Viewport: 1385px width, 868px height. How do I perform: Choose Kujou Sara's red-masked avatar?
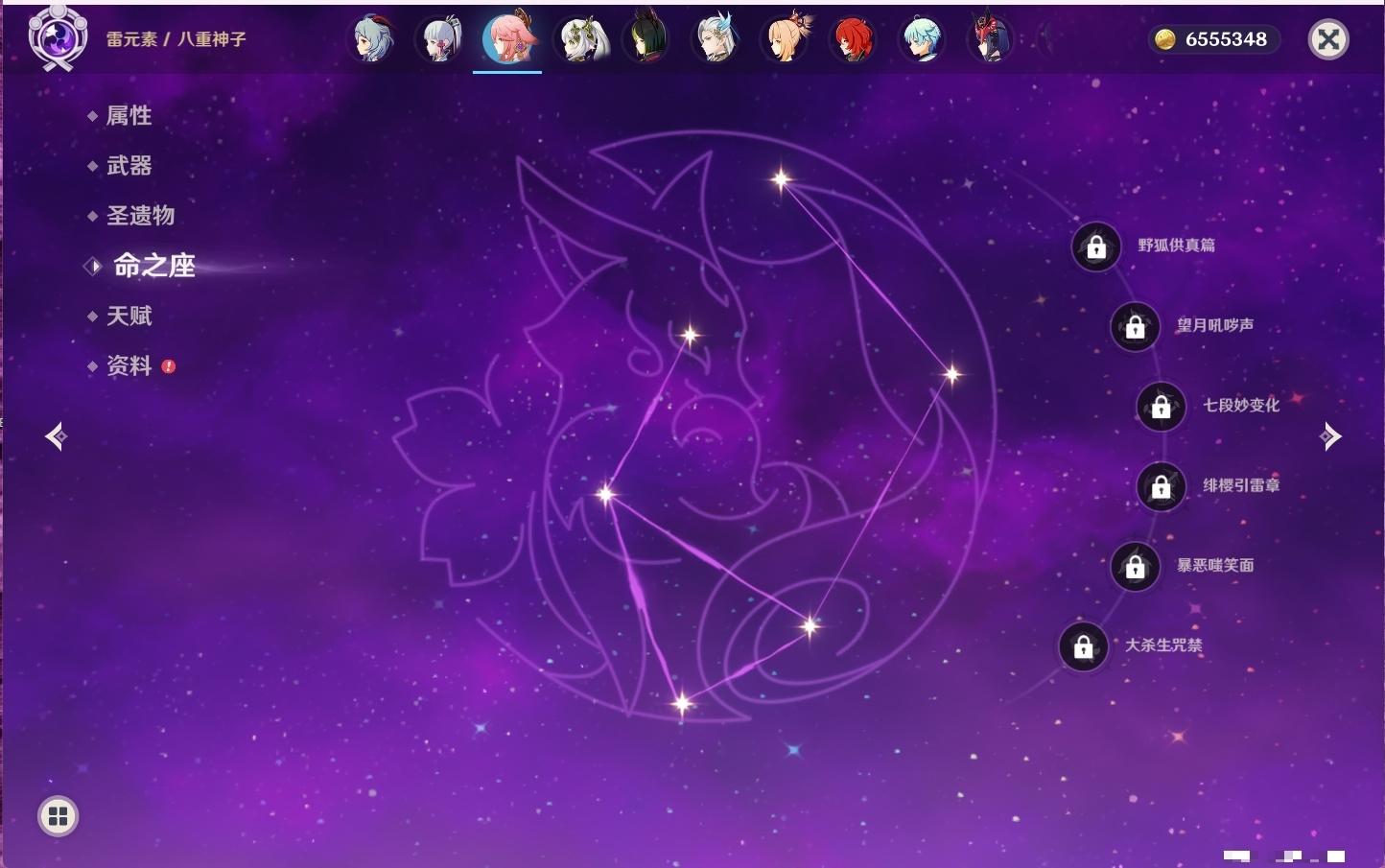coord(990,39)
